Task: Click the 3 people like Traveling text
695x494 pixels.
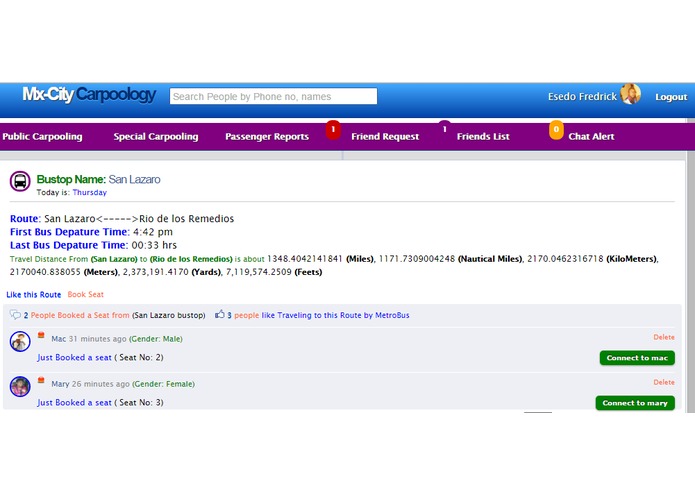Action: [x=318, y=315]
